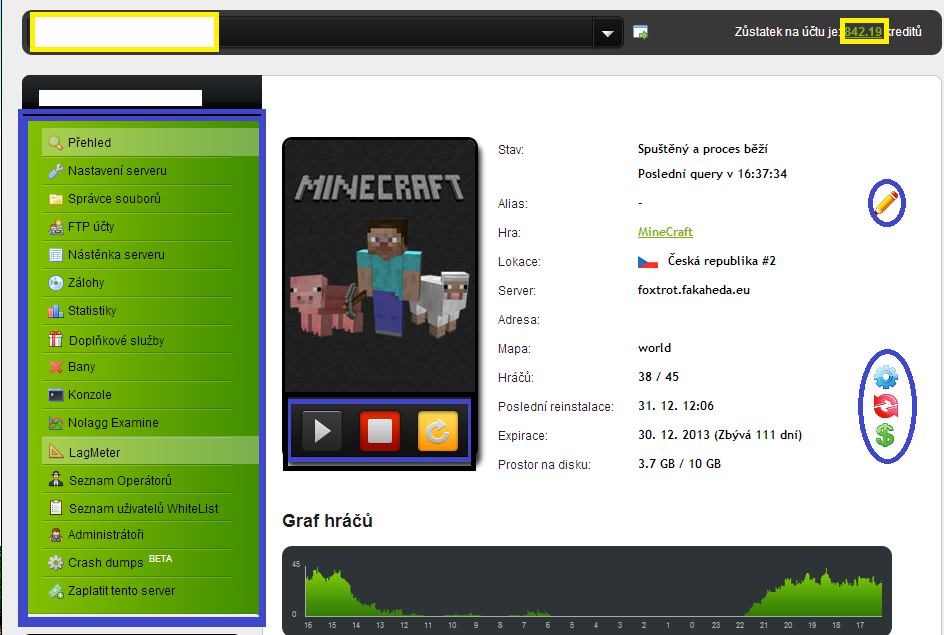
Task: Click the gift icon for Doplňkové služby
Action: coord(55,339)
